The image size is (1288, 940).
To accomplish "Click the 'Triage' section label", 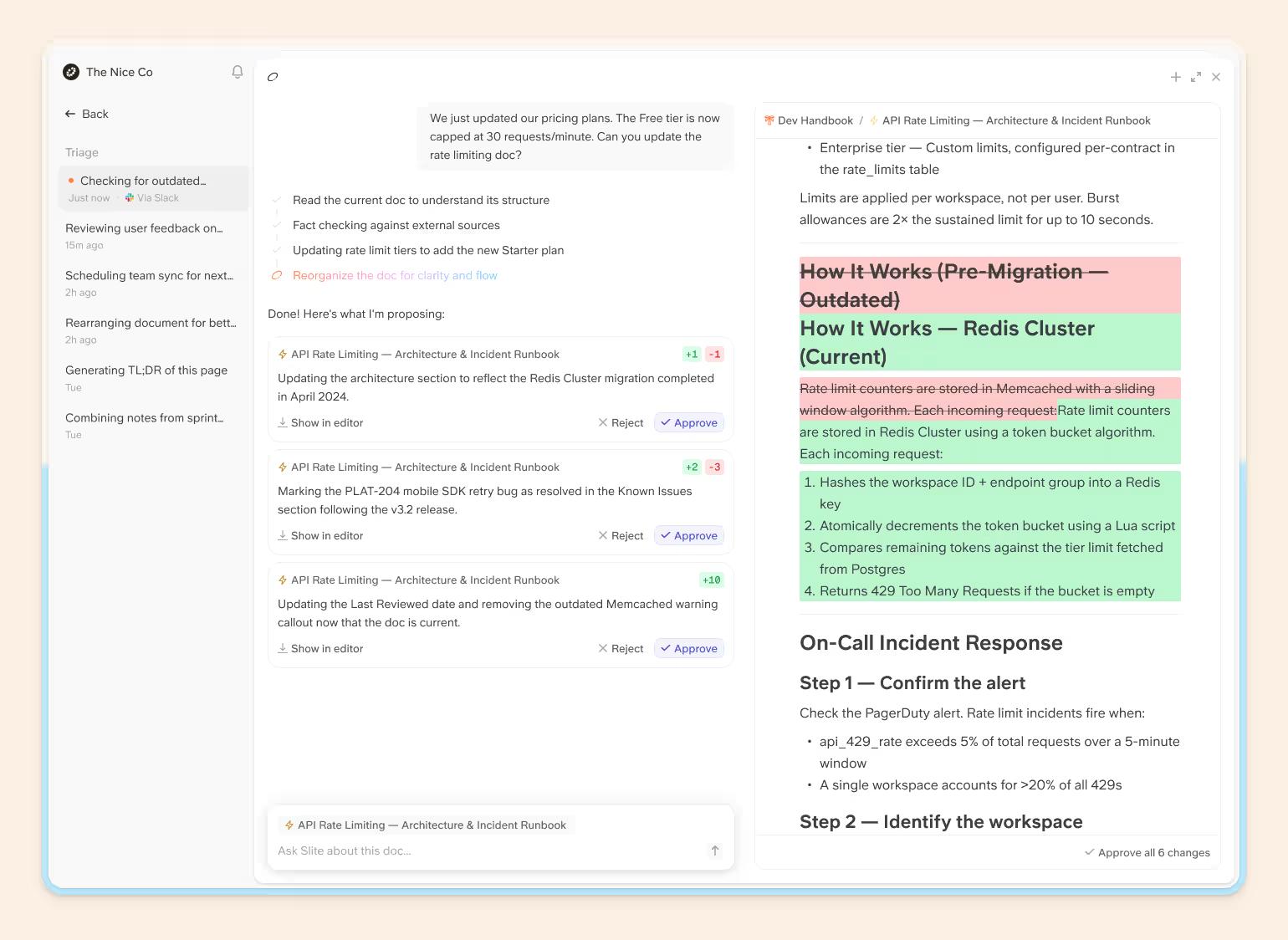I will [82, 153].
